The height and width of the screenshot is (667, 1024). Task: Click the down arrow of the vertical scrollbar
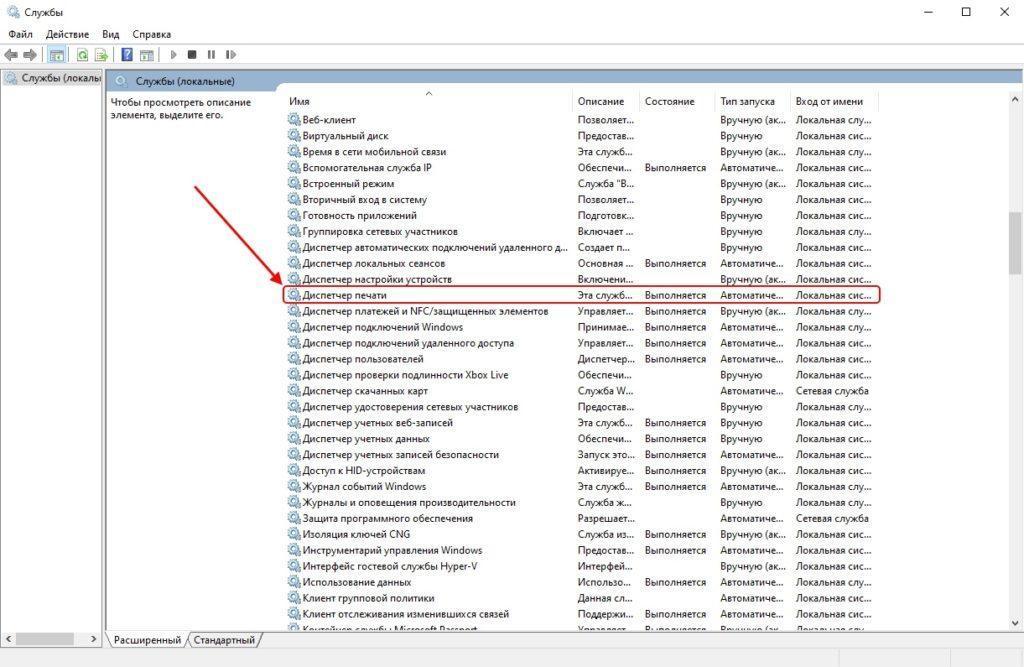click(x=1015, y=623)
